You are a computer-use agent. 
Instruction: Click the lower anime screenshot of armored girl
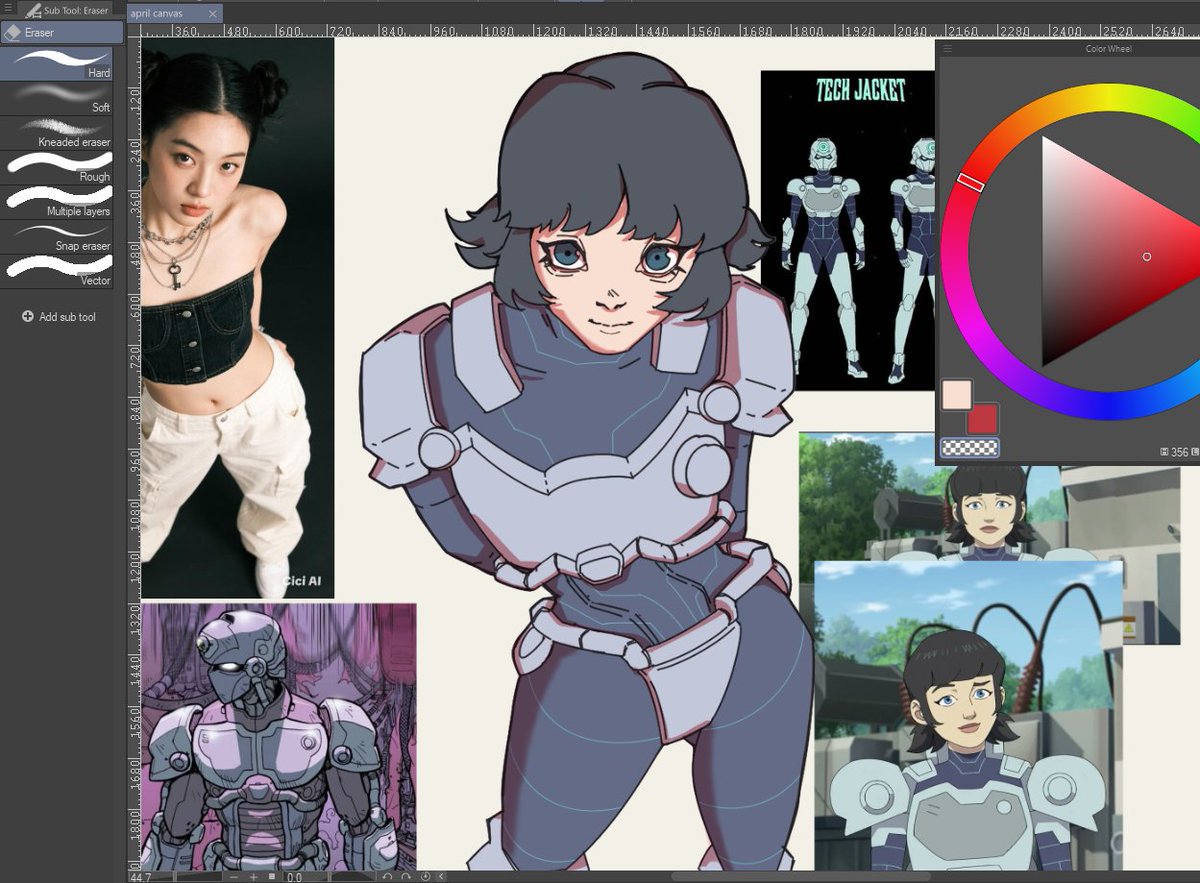coord(968,715)
